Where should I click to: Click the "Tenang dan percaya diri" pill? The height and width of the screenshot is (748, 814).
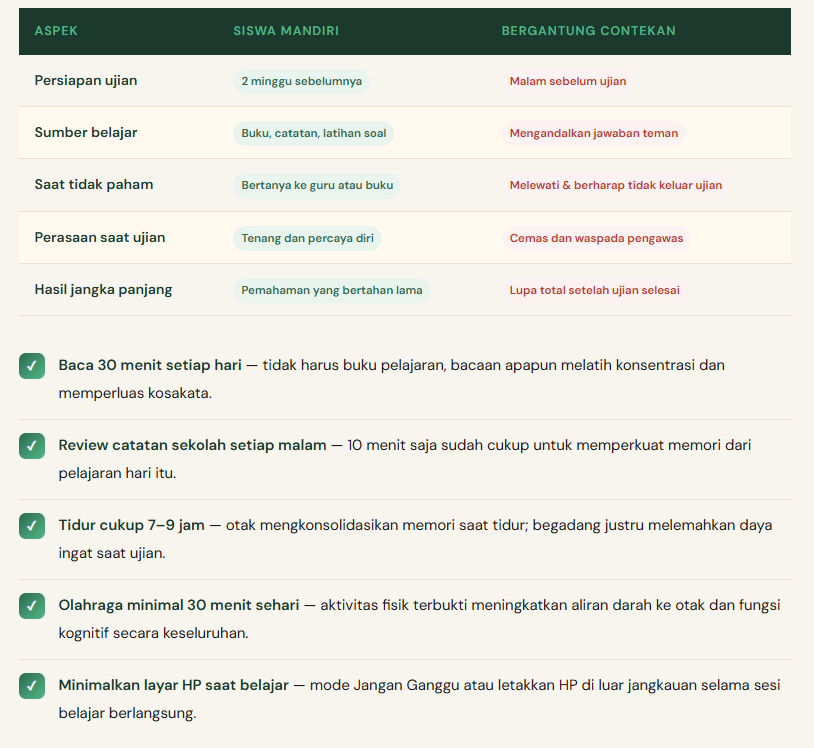(x=307, y=238)
